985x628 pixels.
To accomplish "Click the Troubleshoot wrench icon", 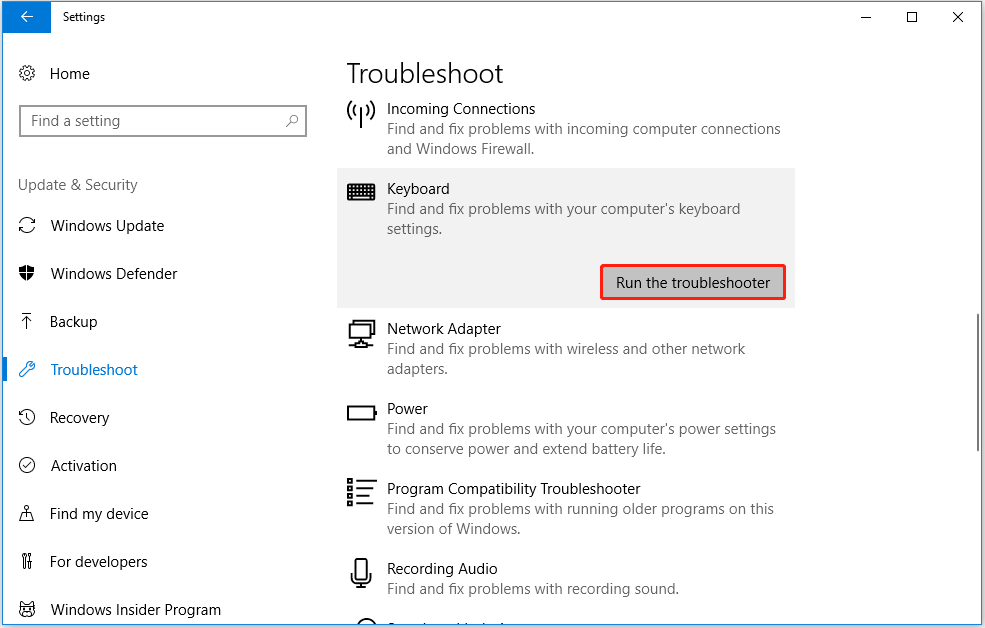I will (28, 369).
